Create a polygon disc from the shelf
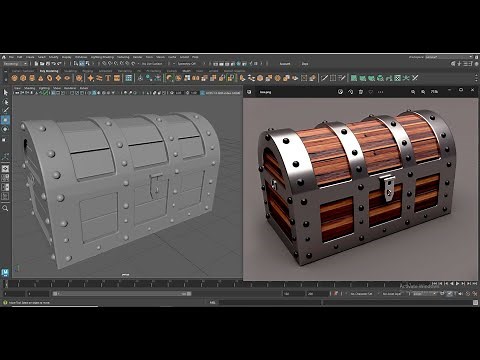The image size is (480, 360). [67, 78]
